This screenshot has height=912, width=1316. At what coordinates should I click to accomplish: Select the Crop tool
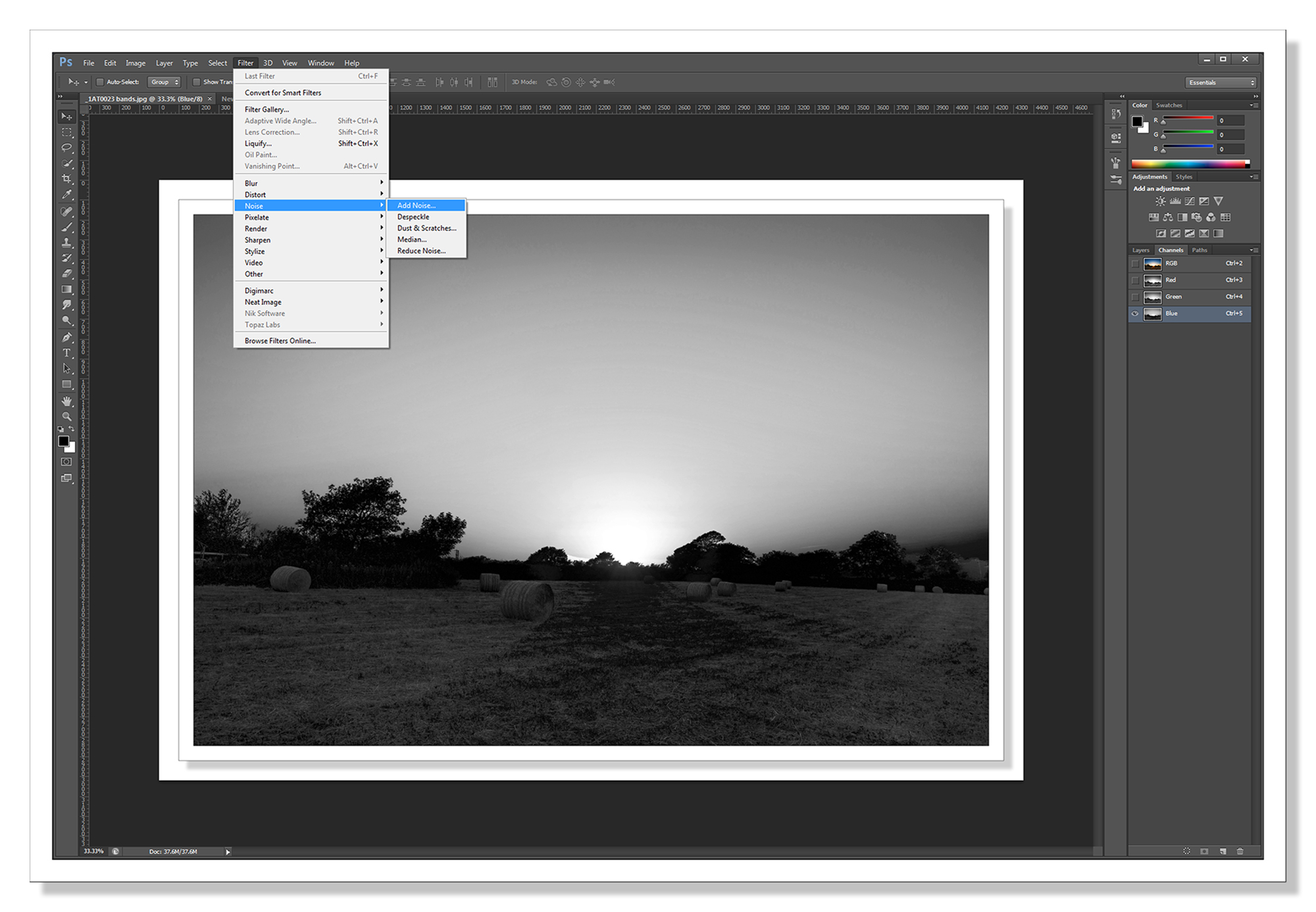click(67, 179)
